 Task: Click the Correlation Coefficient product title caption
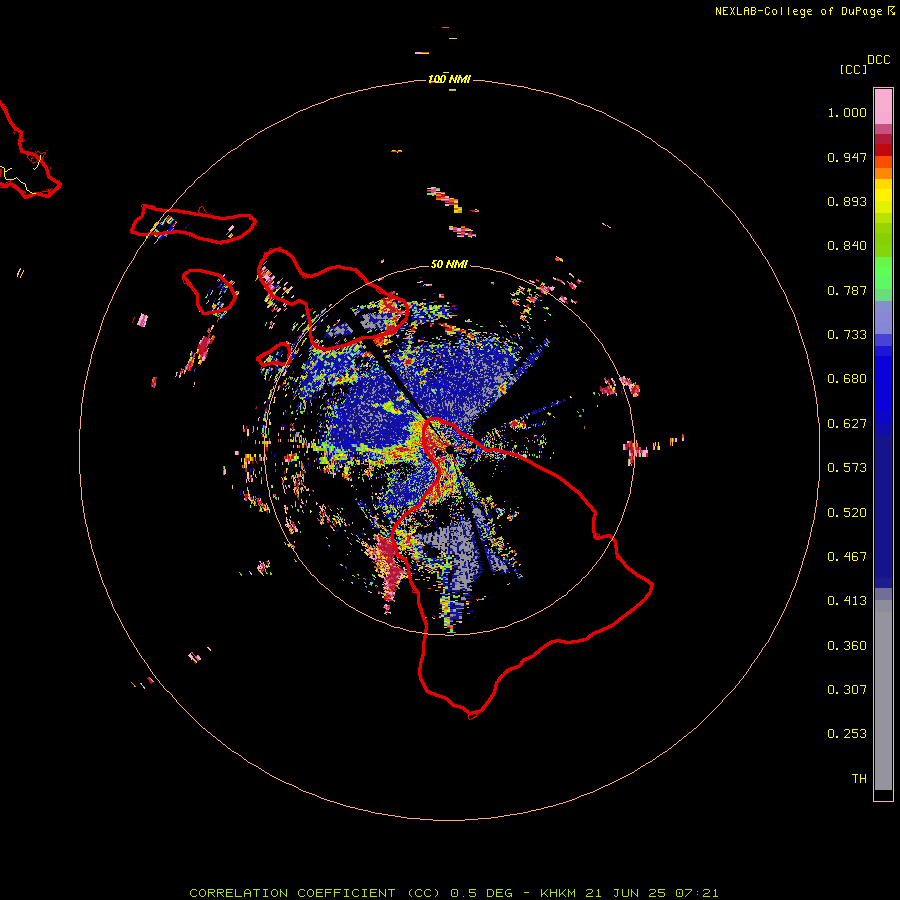(453, 893)
